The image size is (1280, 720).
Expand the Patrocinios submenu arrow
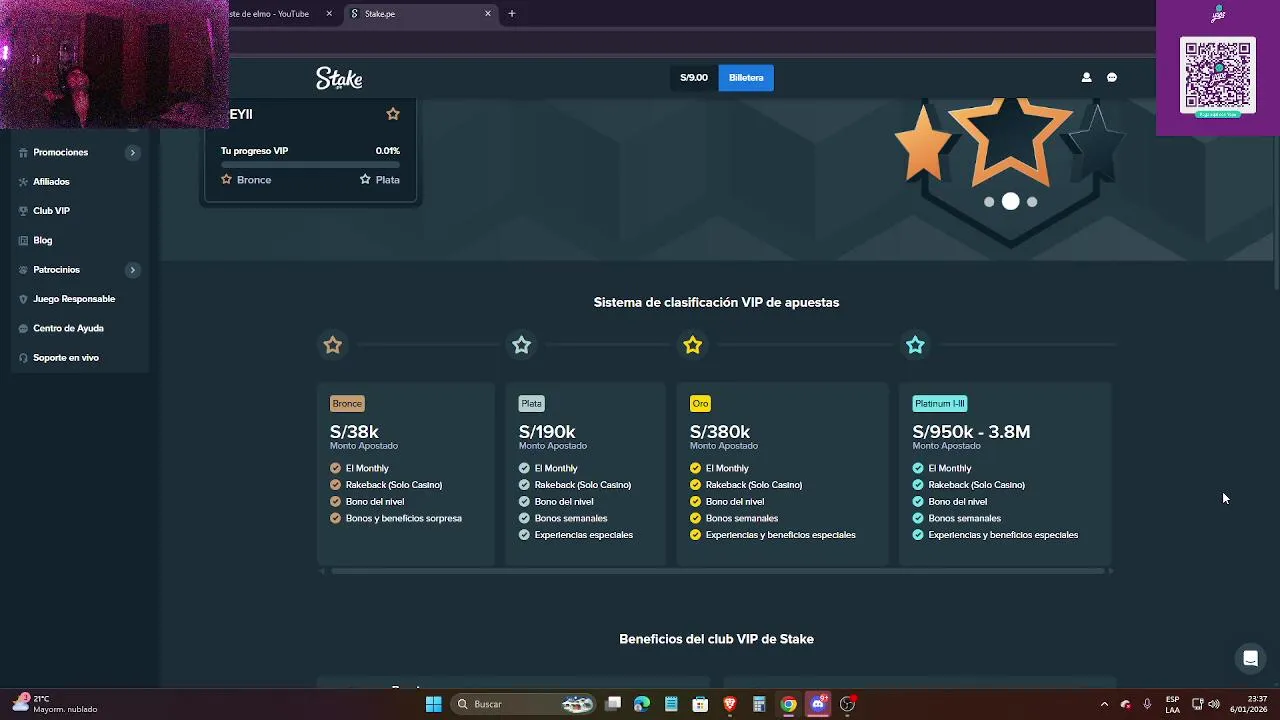pos(132,270)
